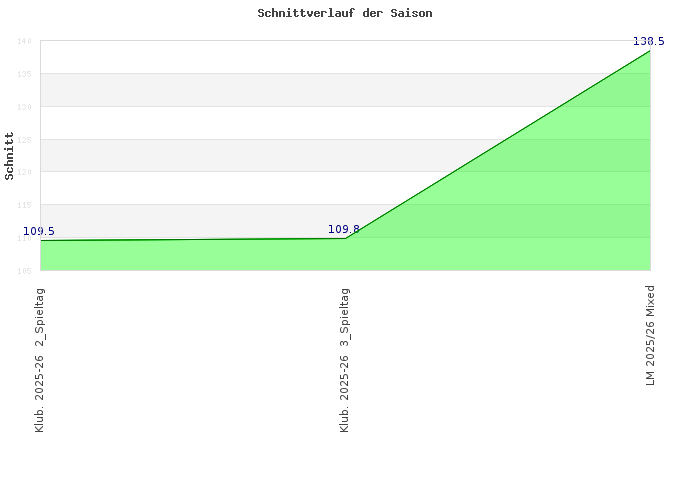Click the 125 y-axis tick label

coord(24,140)
